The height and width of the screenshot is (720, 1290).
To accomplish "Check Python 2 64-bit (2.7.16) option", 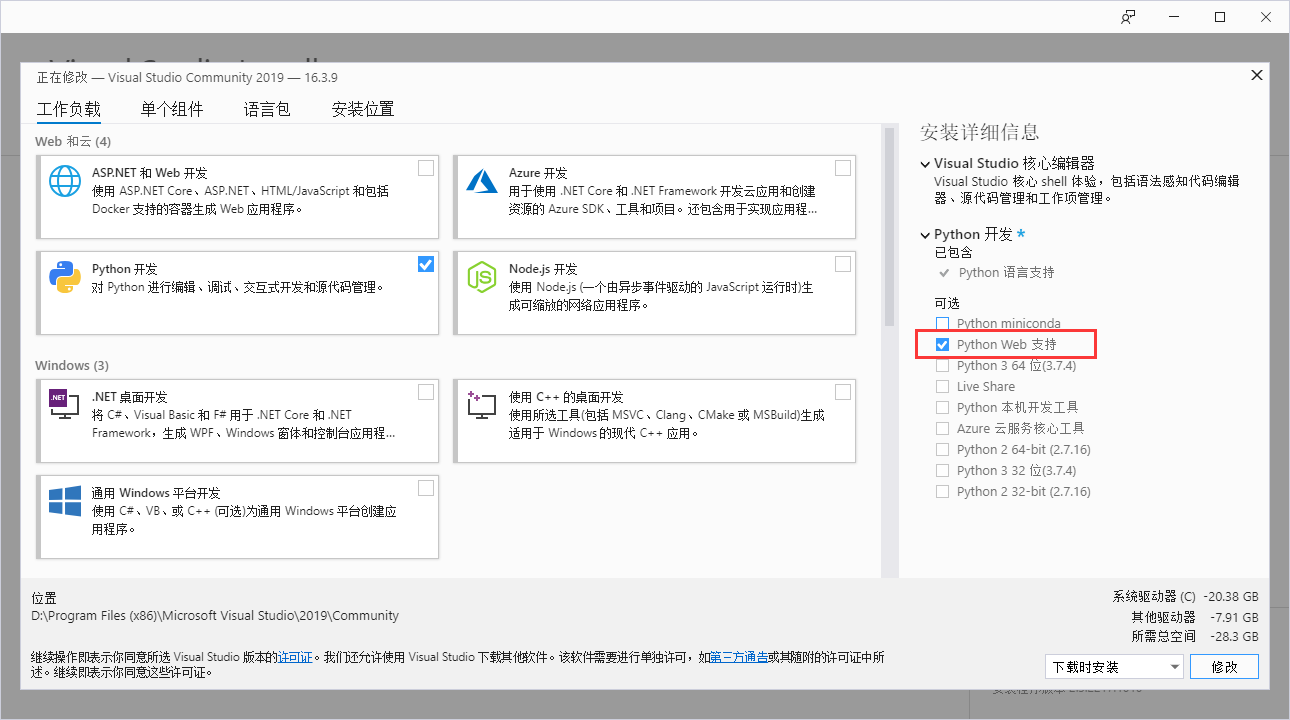I will tap(942, 449).
